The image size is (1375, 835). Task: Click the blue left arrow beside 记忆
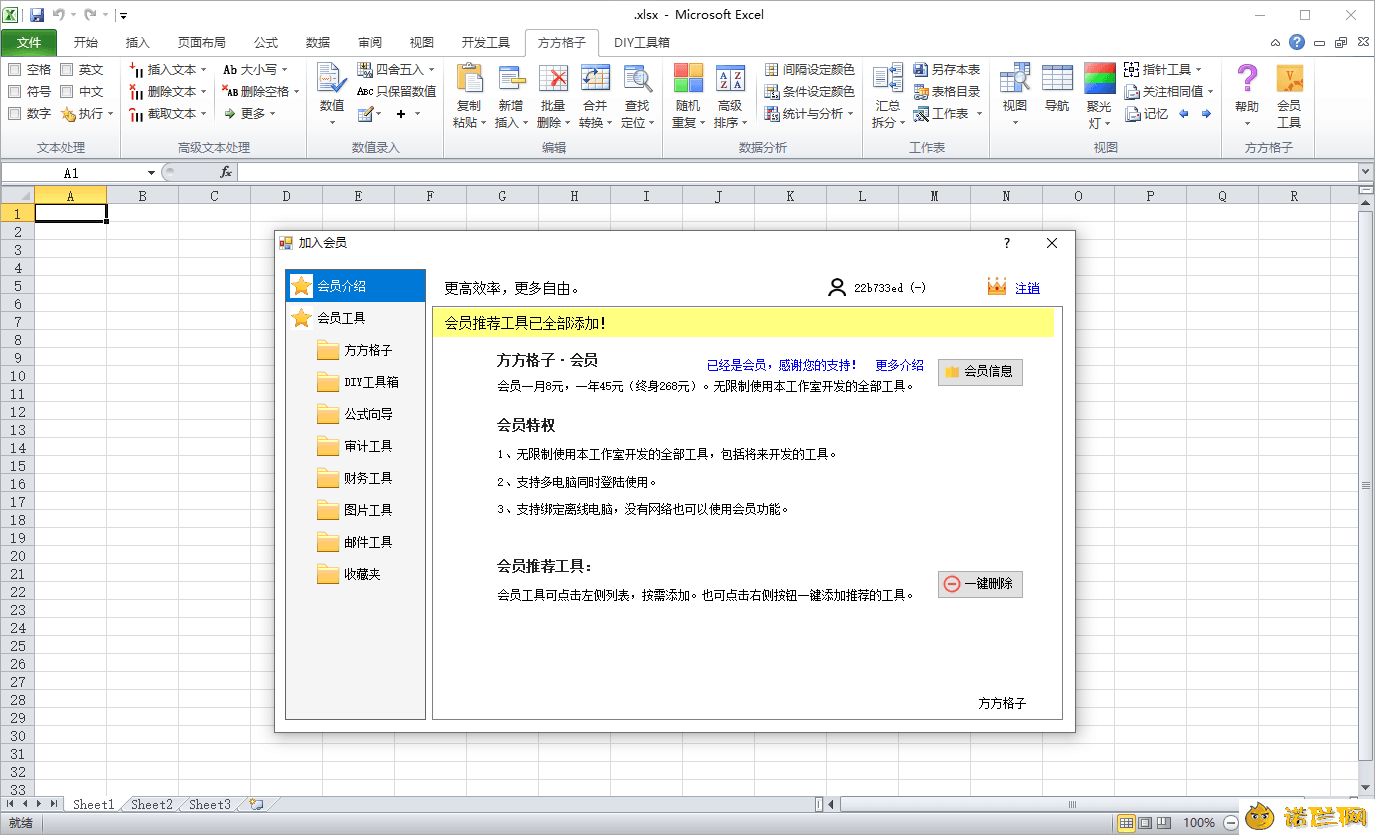coord(1184,113)
